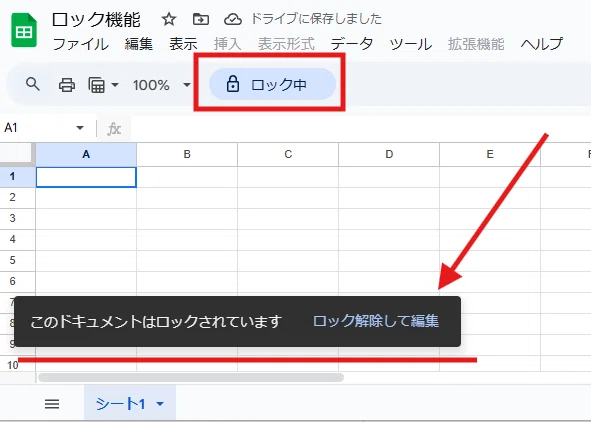Select column C header

(x=288, y=154)
